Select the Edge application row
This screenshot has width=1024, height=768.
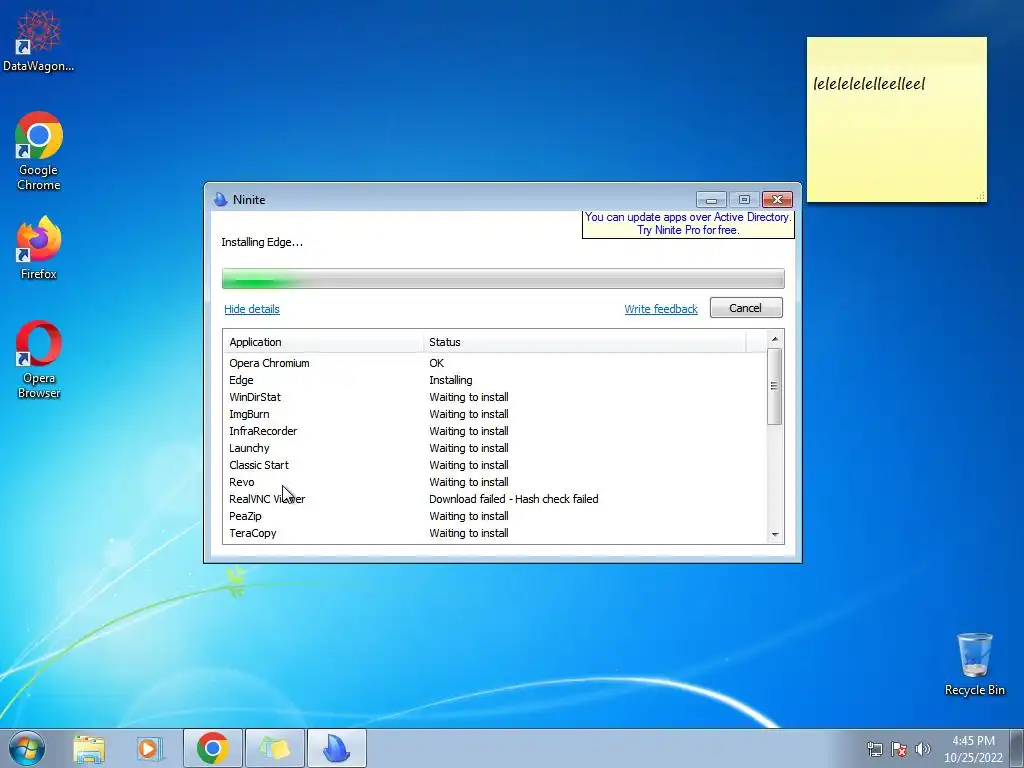(495, 380)
